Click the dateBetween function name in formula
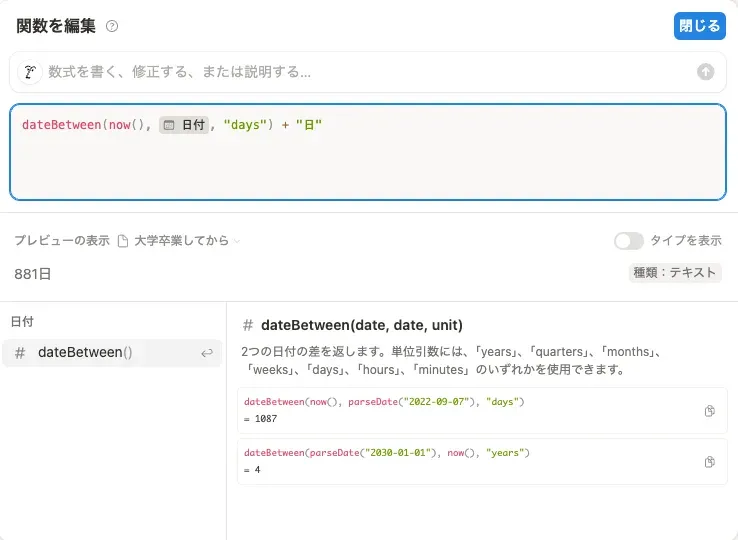 [62, 125]
